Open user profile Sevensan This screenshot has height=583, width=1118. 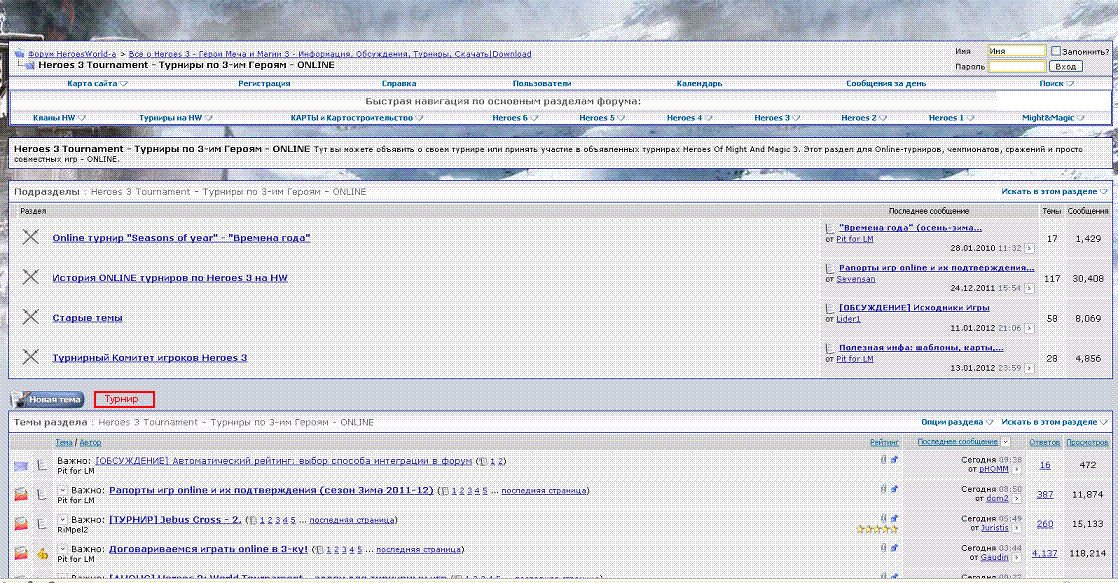856,279
